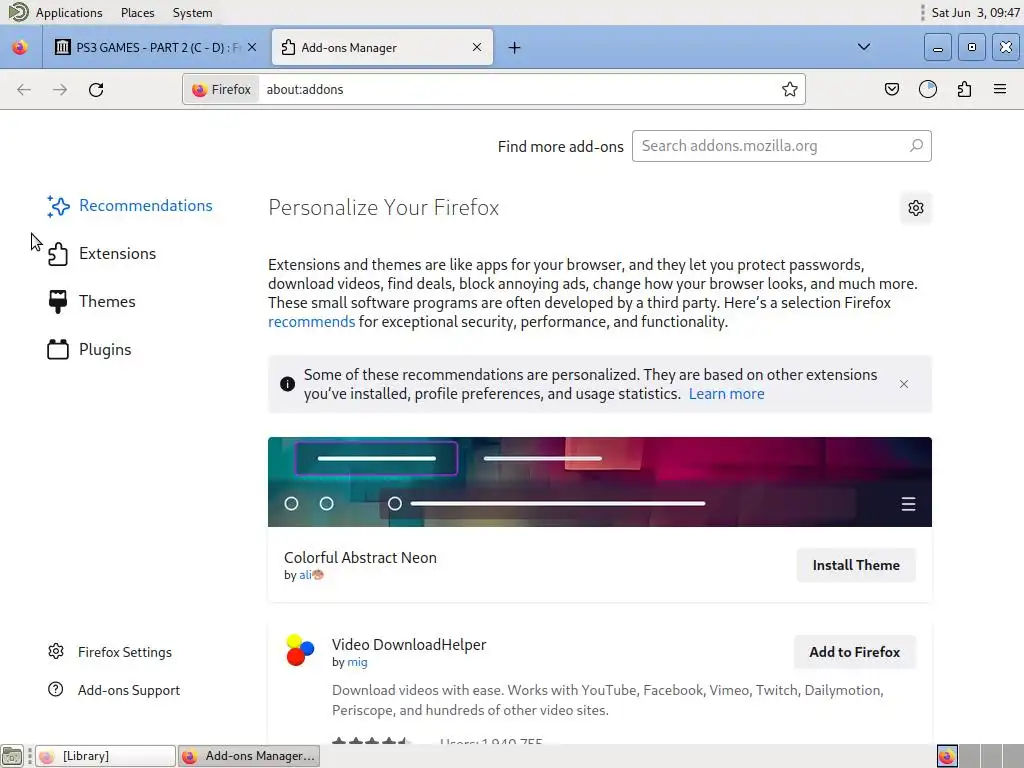Dismiss the personalized recommendations notice
1024x768 pixels.
[x=904, y=384]
